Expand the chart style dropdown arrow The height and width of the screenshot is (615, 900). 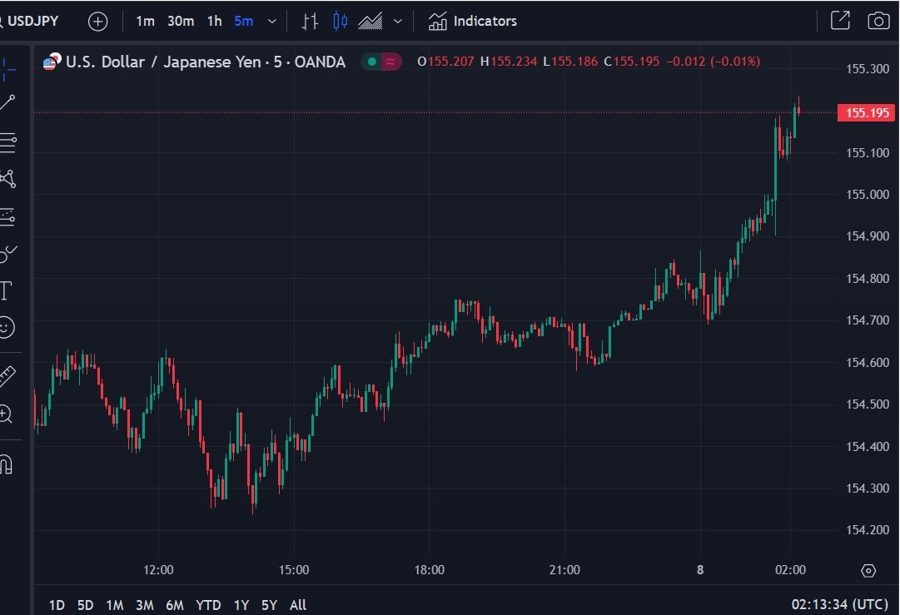(x=398, y=21)
